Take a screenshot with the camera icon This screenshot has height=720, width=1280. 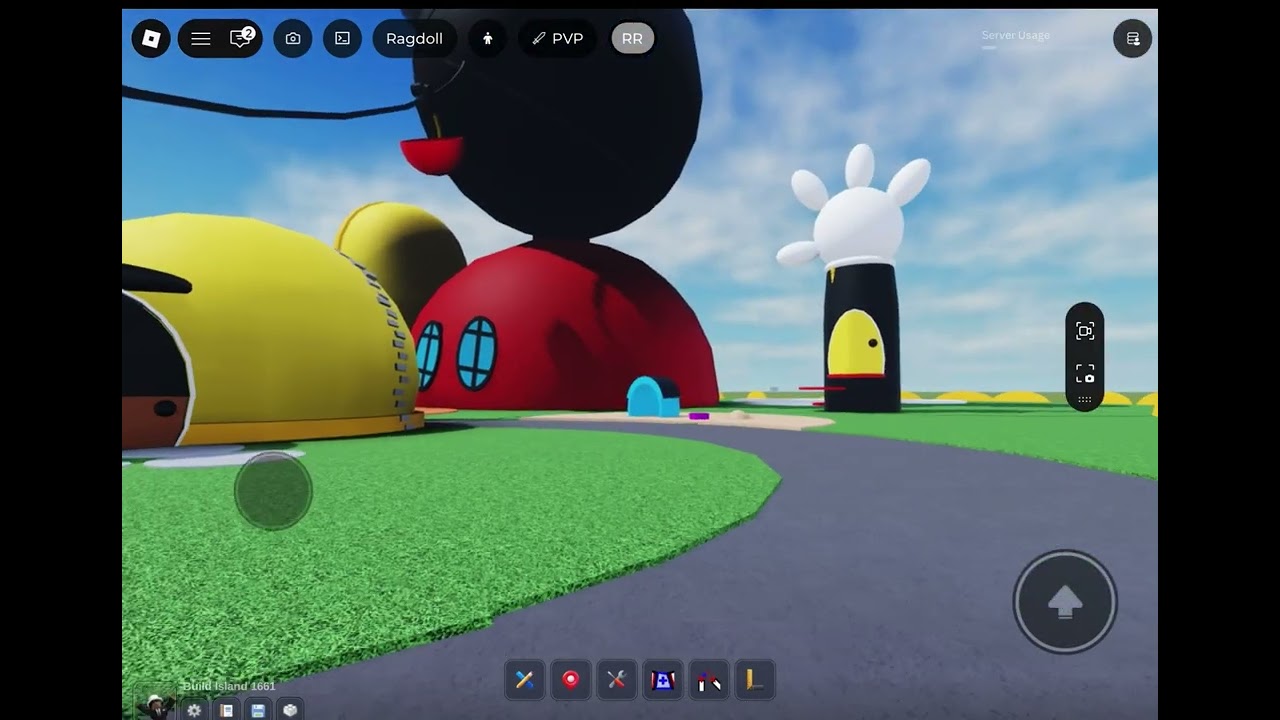point(293,38)
